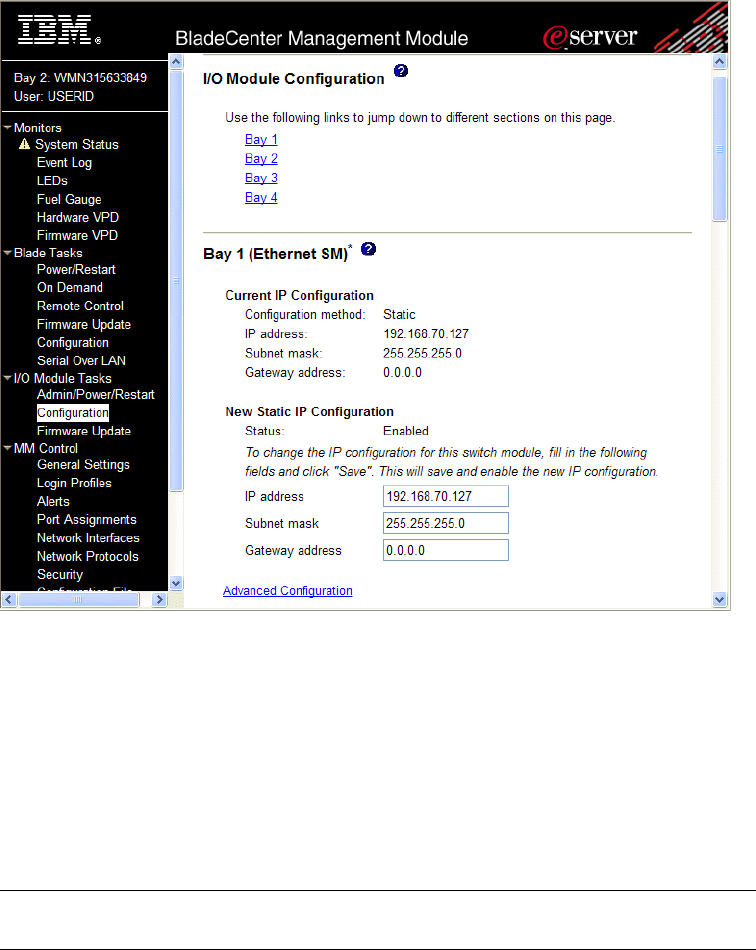This screenshot has width=756, height=950.
Task: Collapse the Monitors section
Action: point(7,127)
